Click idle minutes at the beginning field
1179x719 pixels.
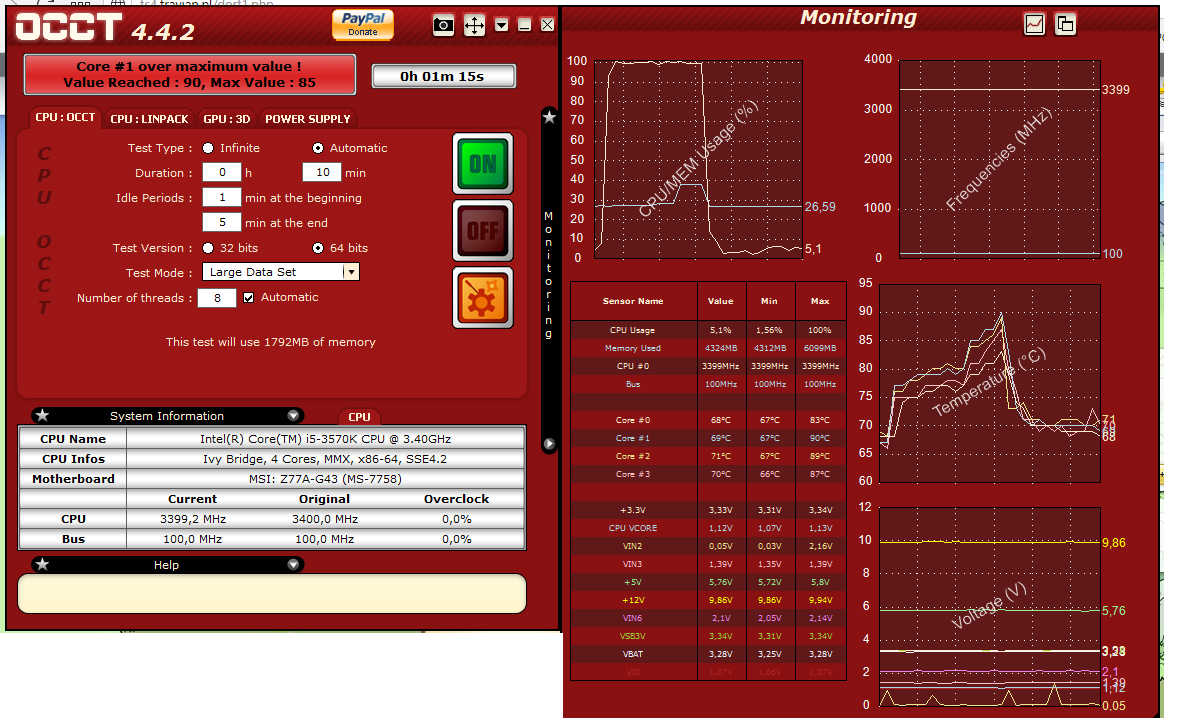(222, 197)
